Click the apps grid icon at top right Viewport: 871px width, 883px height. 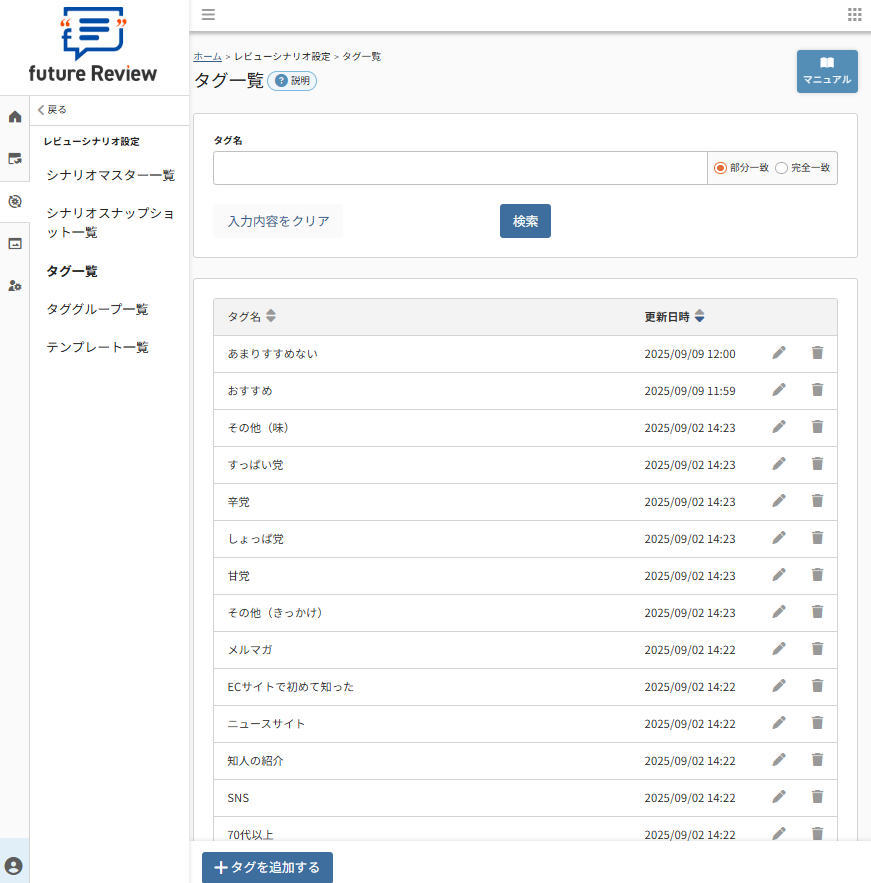(x=855, y=14)
